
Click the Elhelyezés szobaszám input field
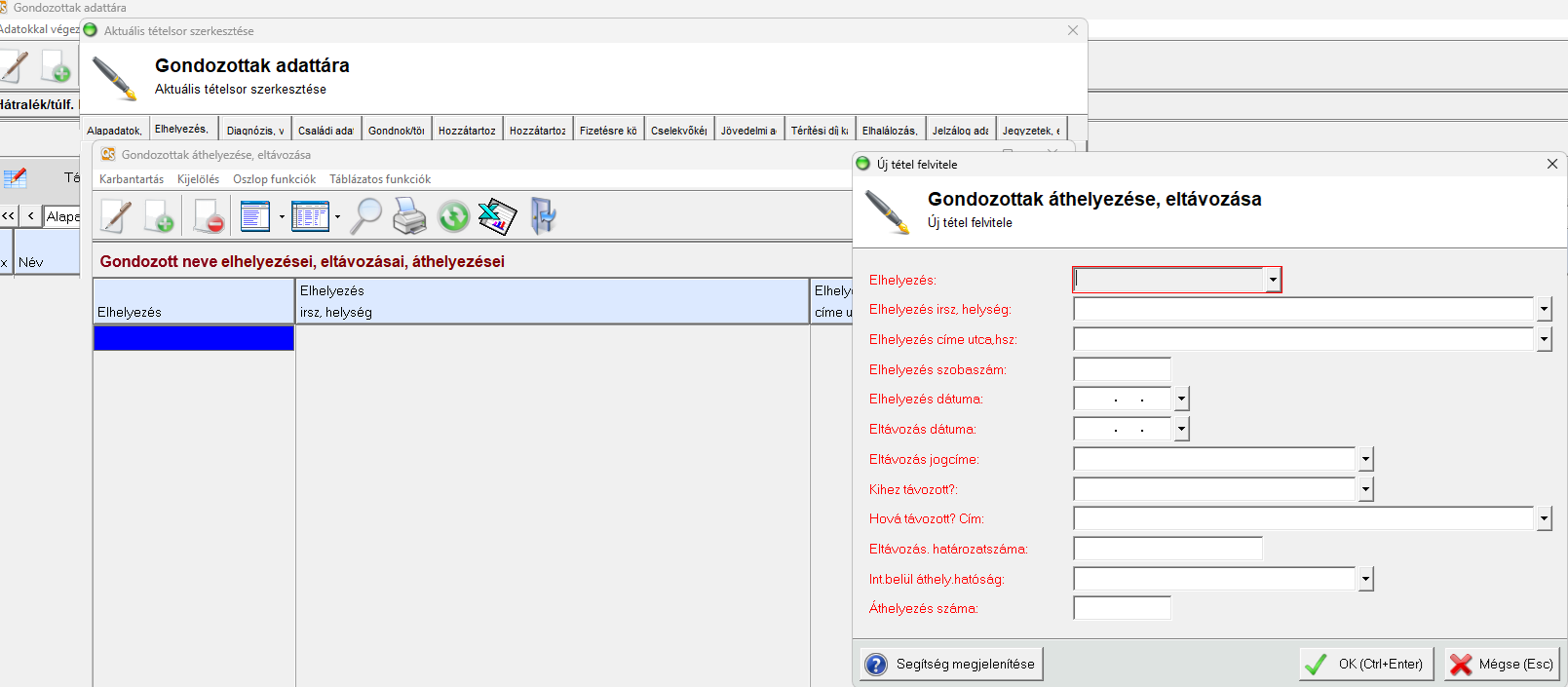(1122, 370)
